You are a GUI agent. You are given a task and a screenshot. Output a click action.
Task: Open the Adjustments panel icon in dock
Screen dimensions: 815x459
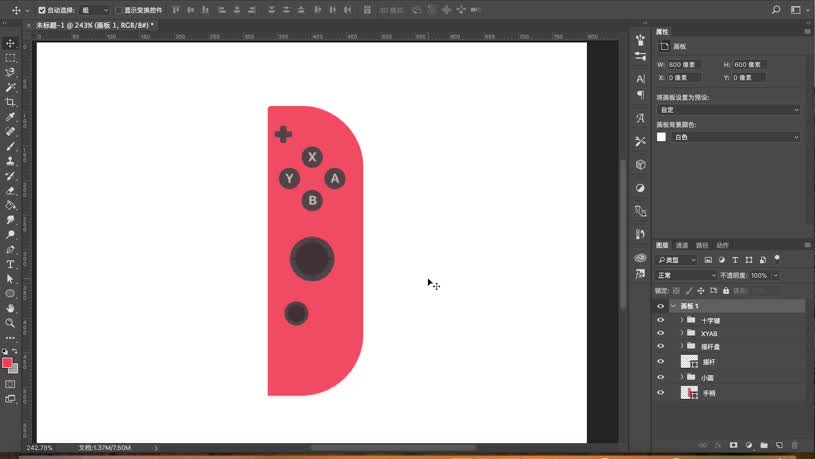640,188
